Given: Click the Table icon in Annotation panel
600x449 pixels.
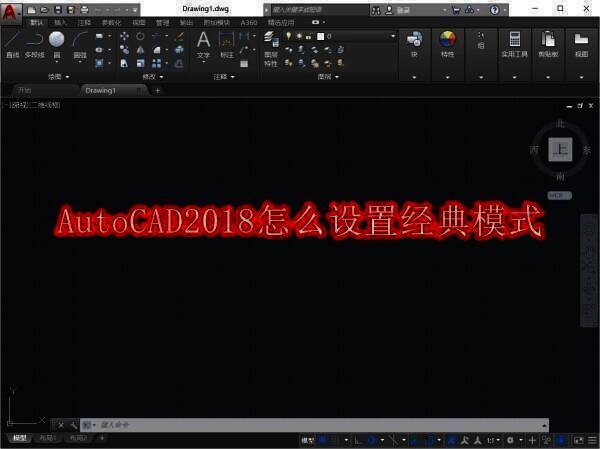Looking at the screenshot, I should (x=244, y=64).
